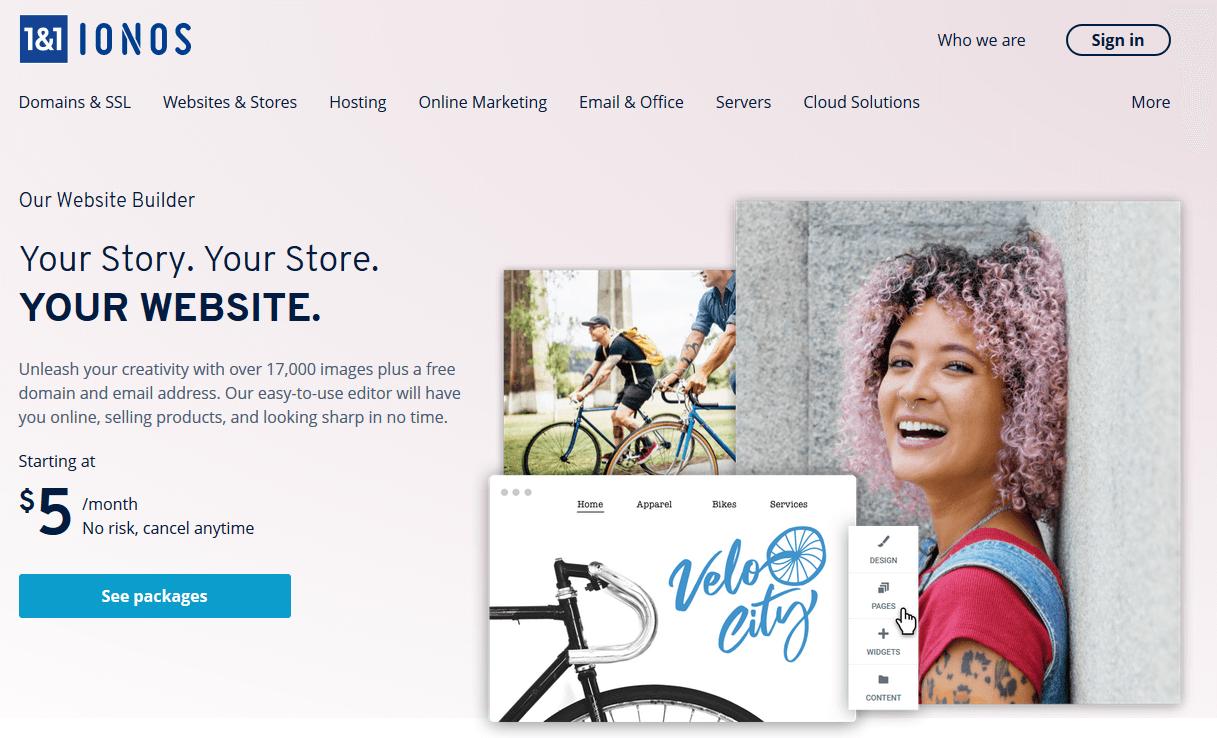
Task: Click the 1&1 IONOS logo
Action: [105, 39]
